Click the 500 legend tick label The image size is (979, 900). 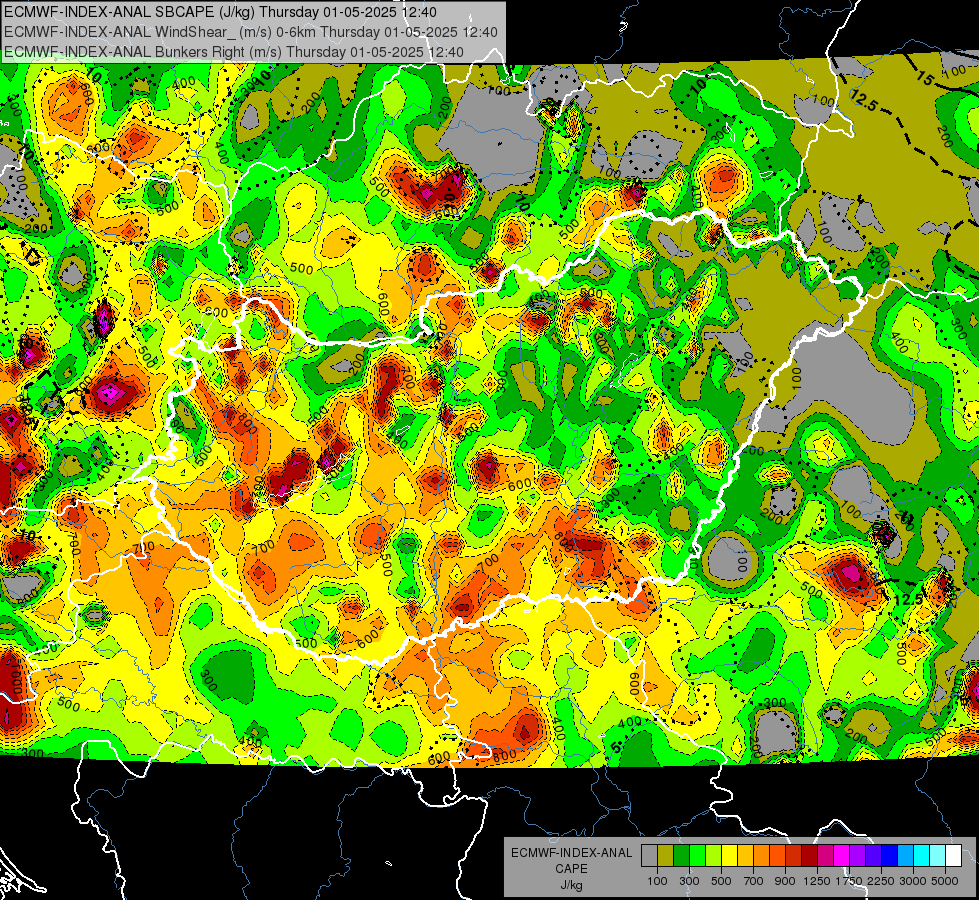pos(721,881)
